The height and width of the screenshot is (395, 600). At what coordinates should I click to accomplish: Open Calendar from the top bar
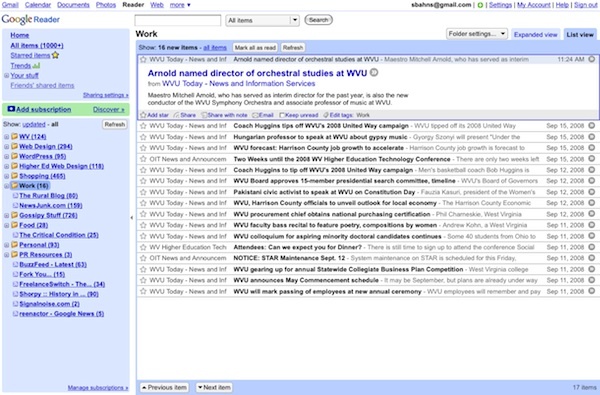pos(38,5)
